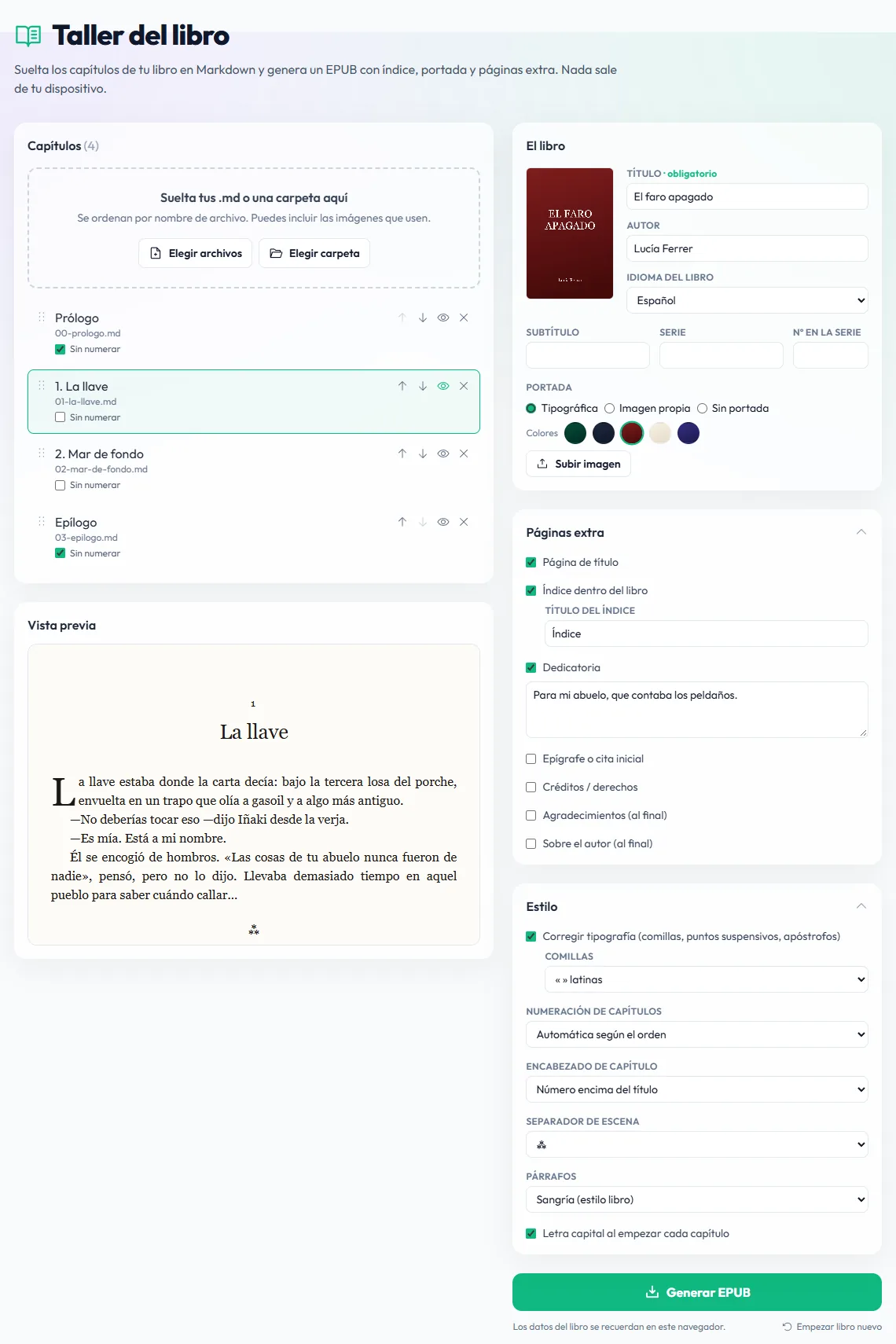Move 'Mar de fondo' chapter up

[402, 454]
